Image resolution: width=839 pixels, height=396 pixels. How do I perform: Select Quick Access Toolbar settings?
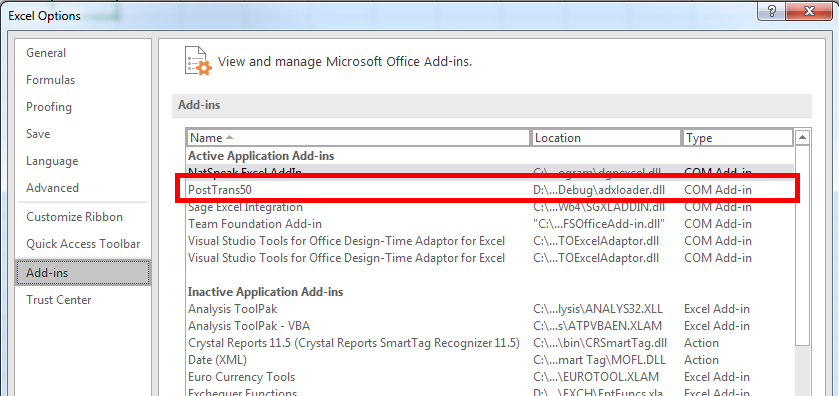click(x=83, y=244)
